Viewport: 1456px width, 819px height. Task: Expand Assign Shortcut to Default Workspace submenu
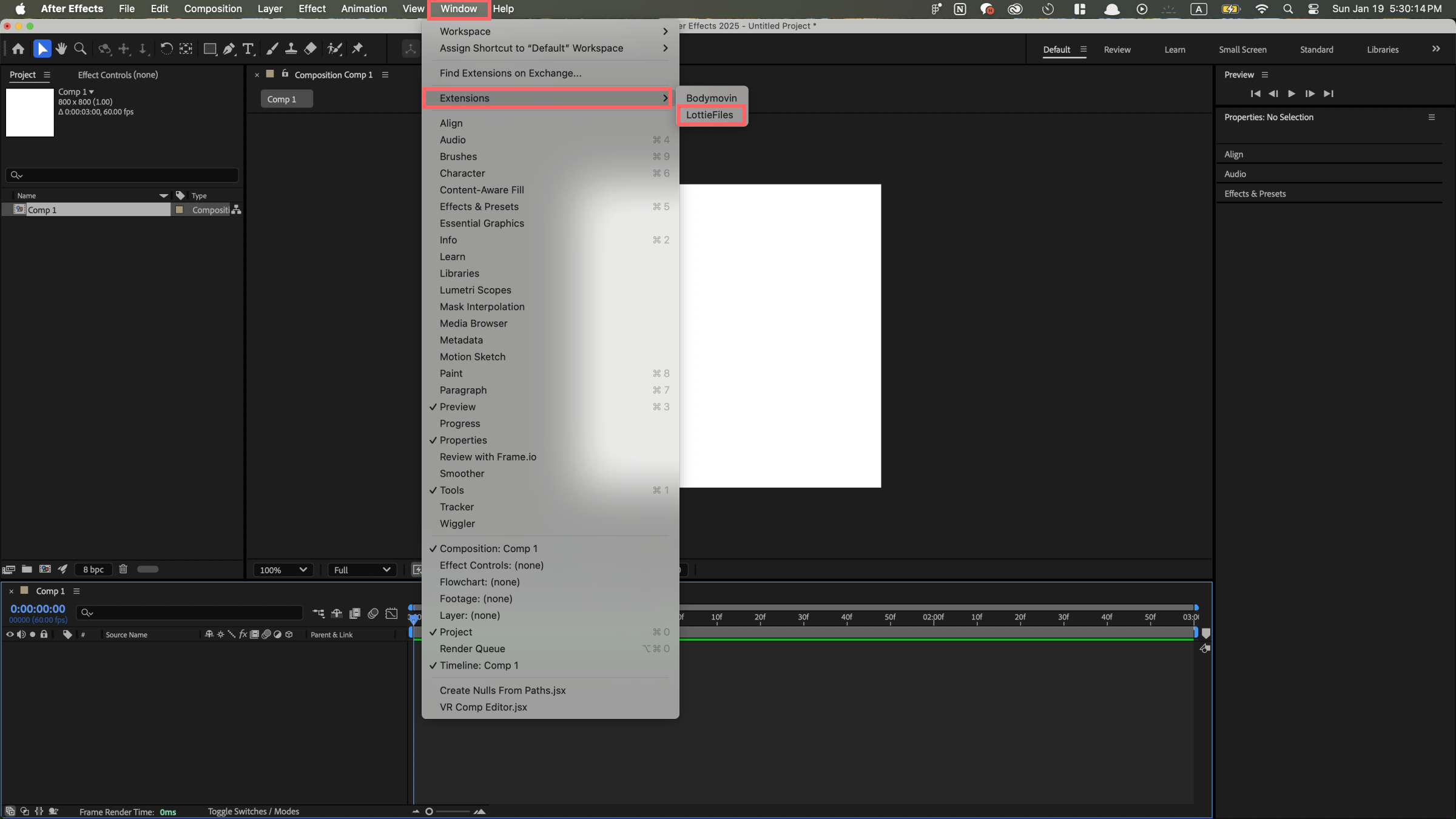click(550, 49)
